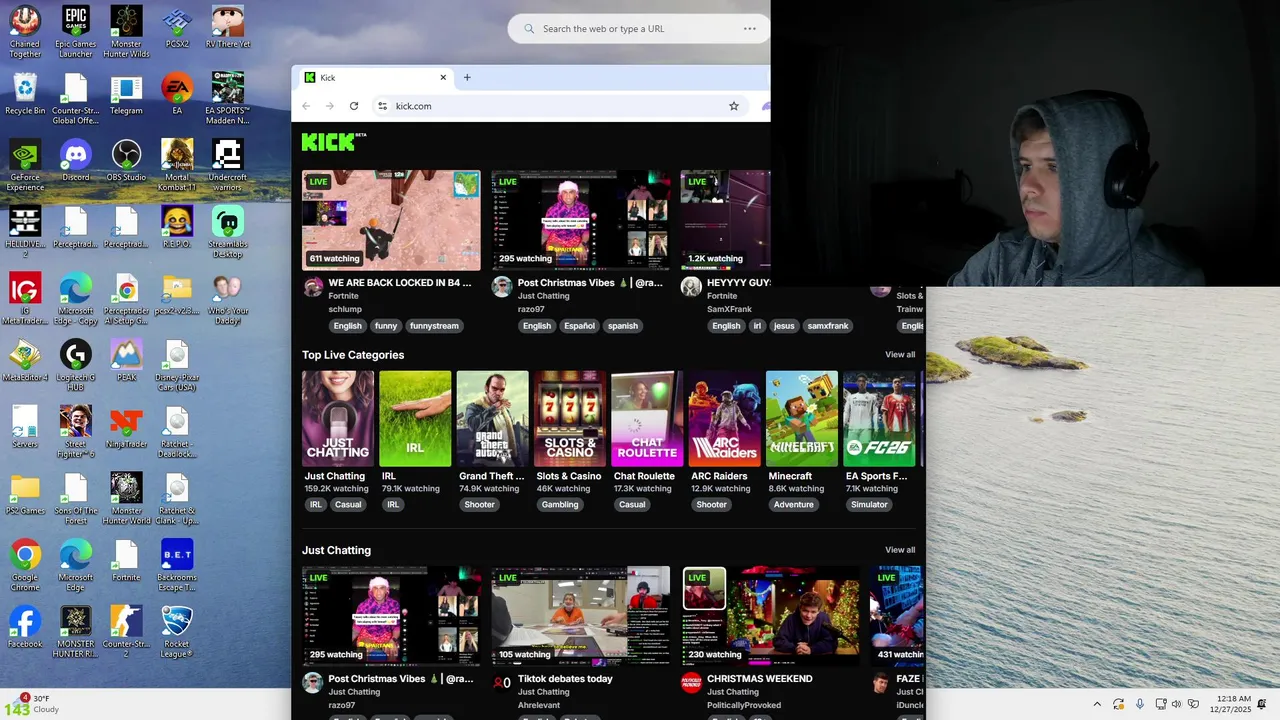Click the samxfrank tag
Image resolution: width=1280 pixels, height=720 pixels.
coord(828,326)
